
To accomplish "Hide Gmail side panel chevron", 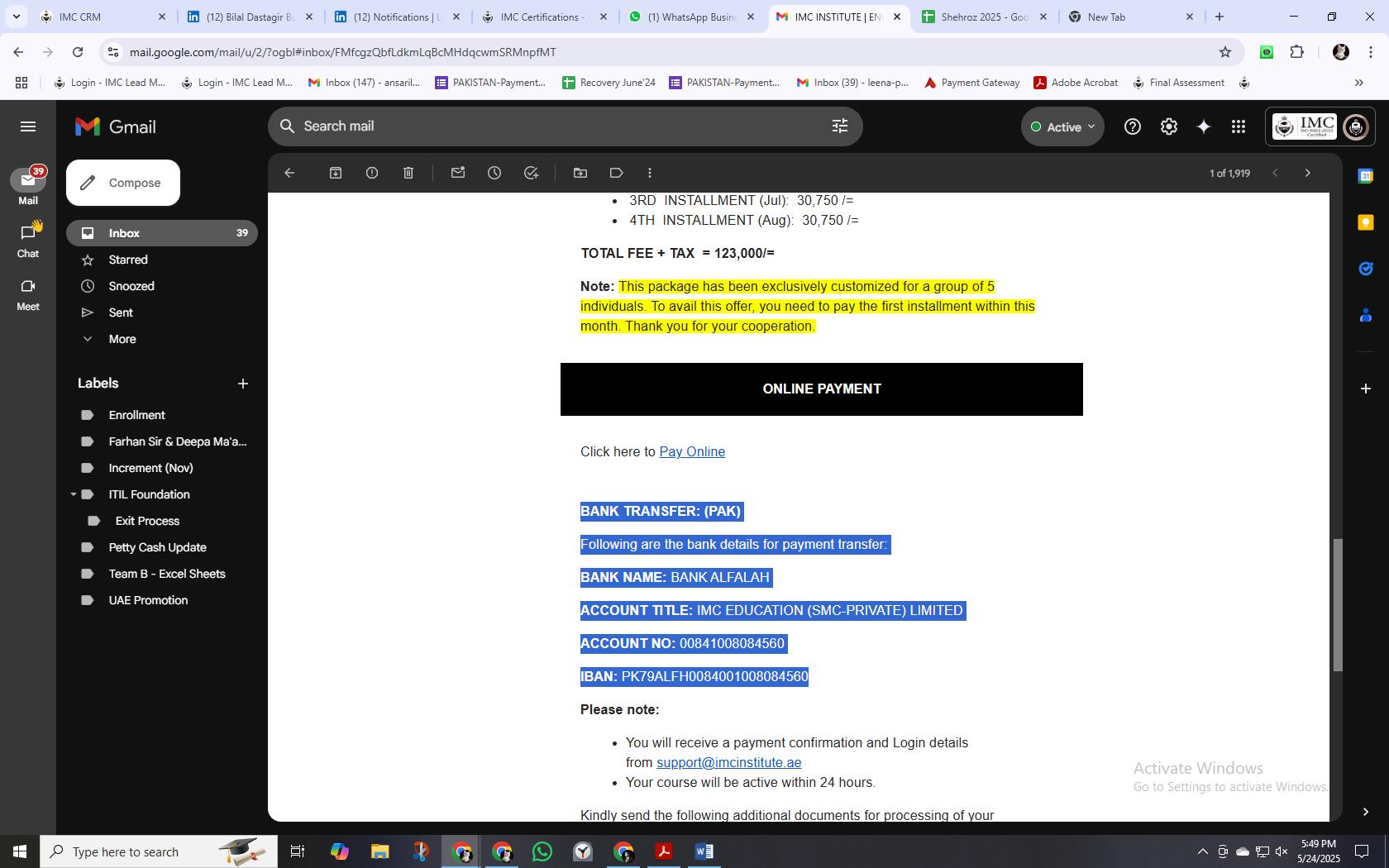I will (x=1366, y=812).
